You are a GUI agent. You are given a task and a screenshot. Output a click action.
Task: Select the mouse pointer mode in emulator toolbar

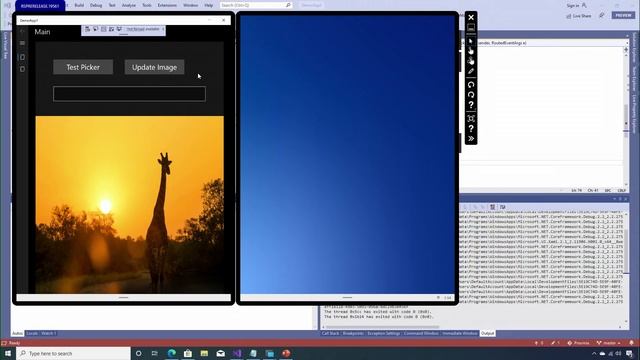coord(471,41)
